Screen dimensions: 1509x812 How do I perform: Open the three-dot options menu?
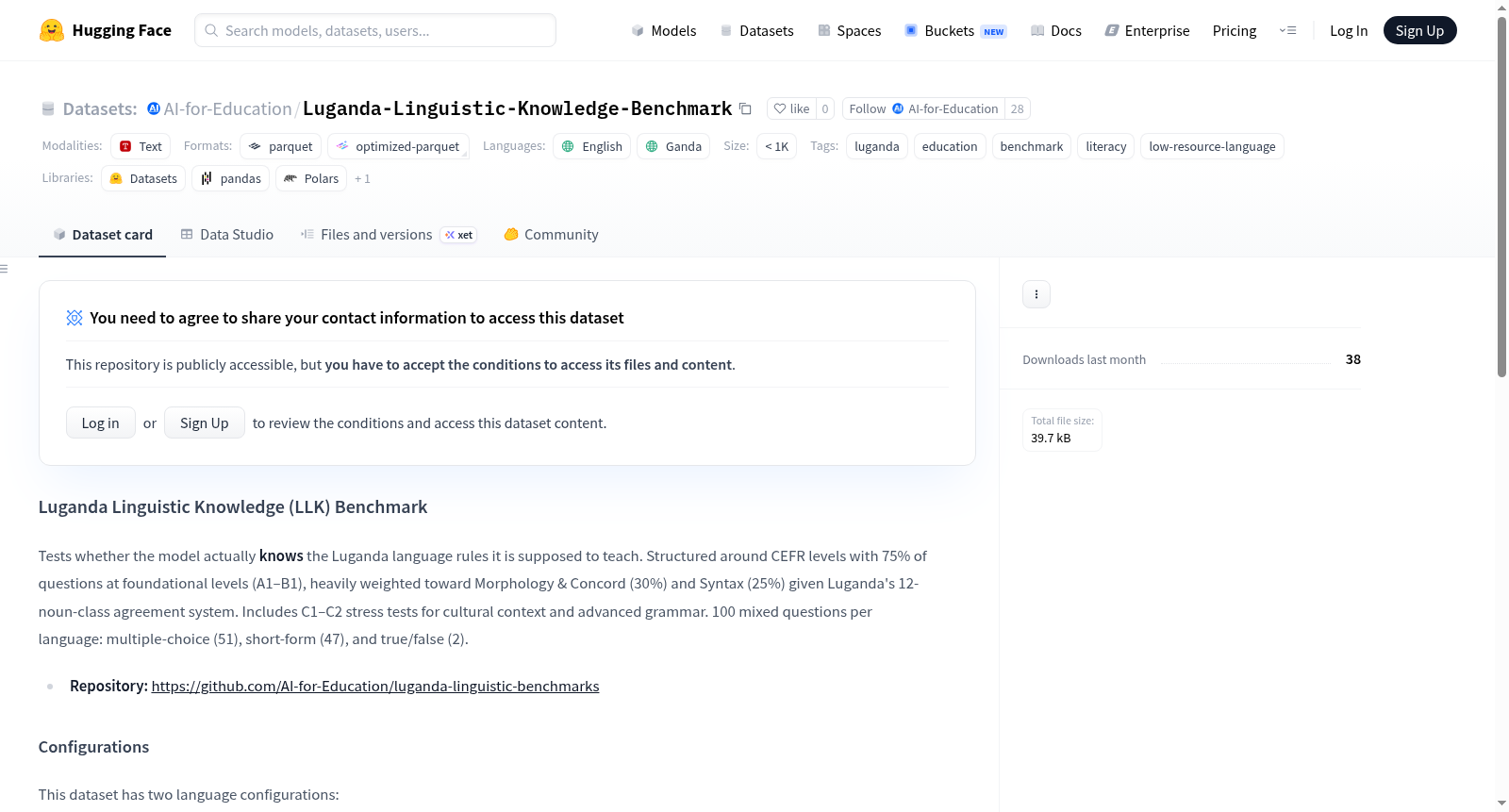[x=1036, y=294]
